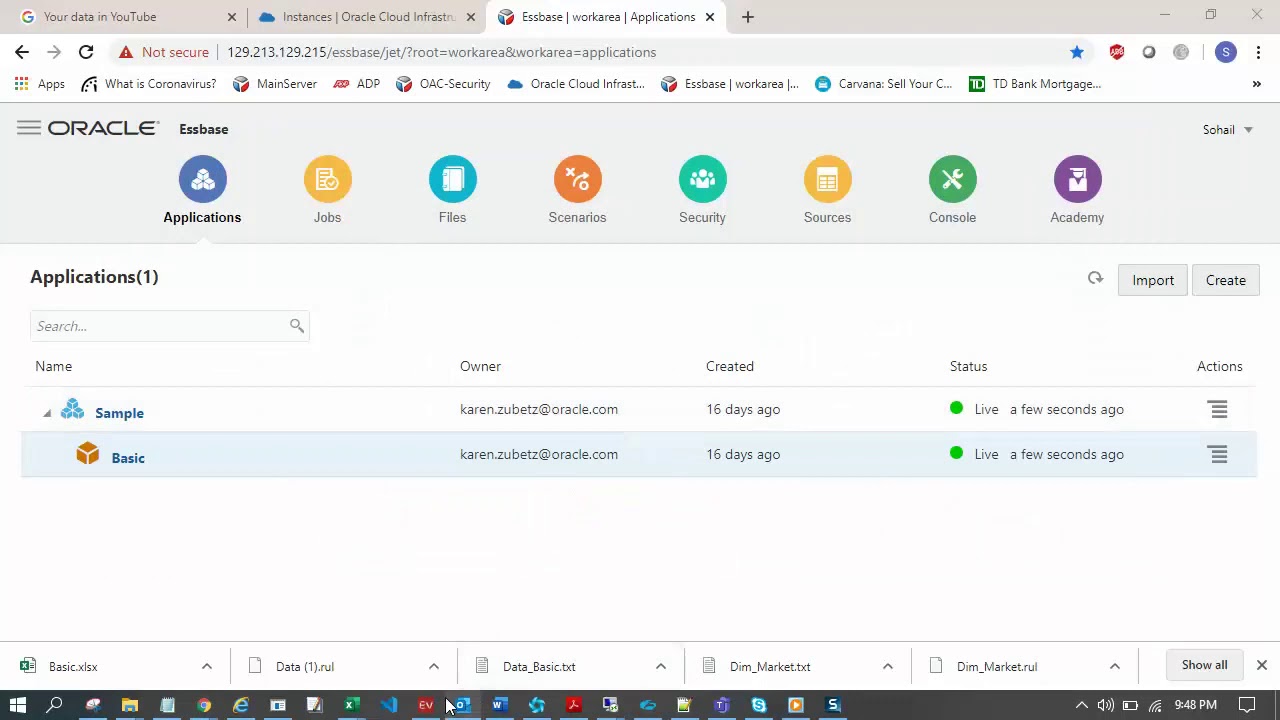Switch to Oracle Cloud Instances tab

368,17
